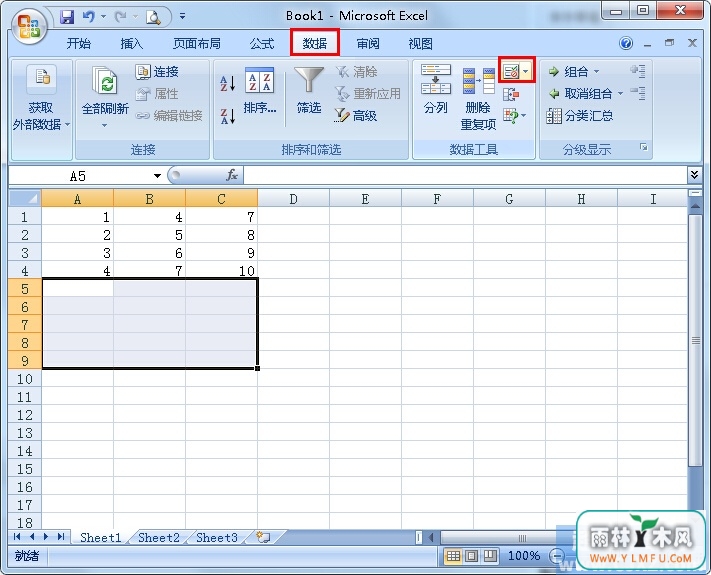Open the Customize Quick Access Toolbar dropdown
The width and height of the screenshot is (711, 575).
click(x=182, y=16)
